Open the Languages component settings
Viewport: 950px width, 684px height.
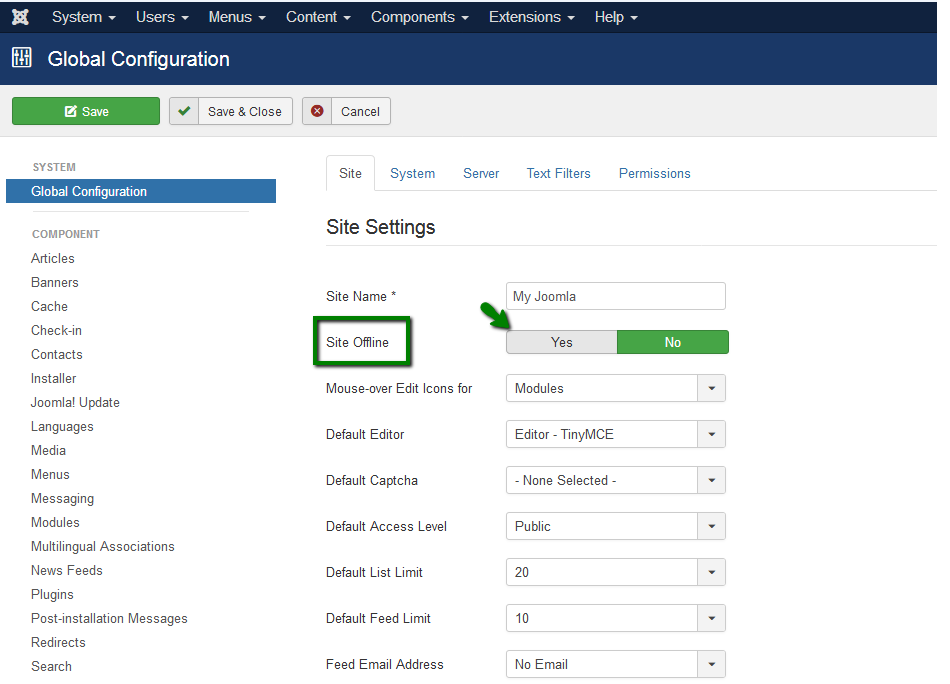point(62,427)
